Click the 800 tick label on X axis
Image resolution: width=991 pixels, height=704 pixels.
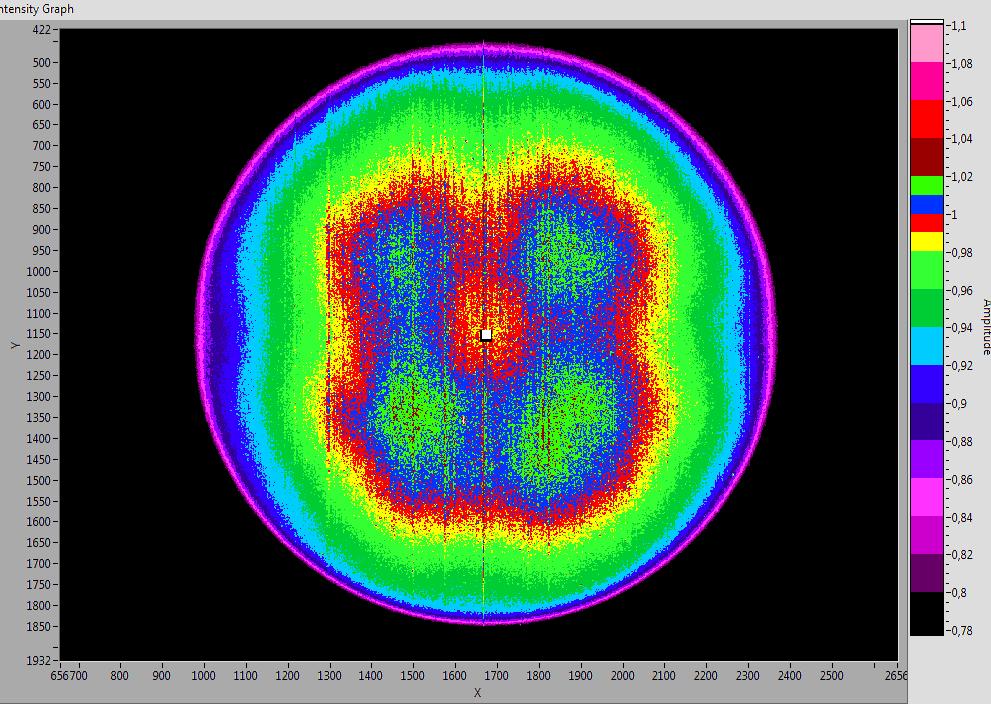point(119,676)
